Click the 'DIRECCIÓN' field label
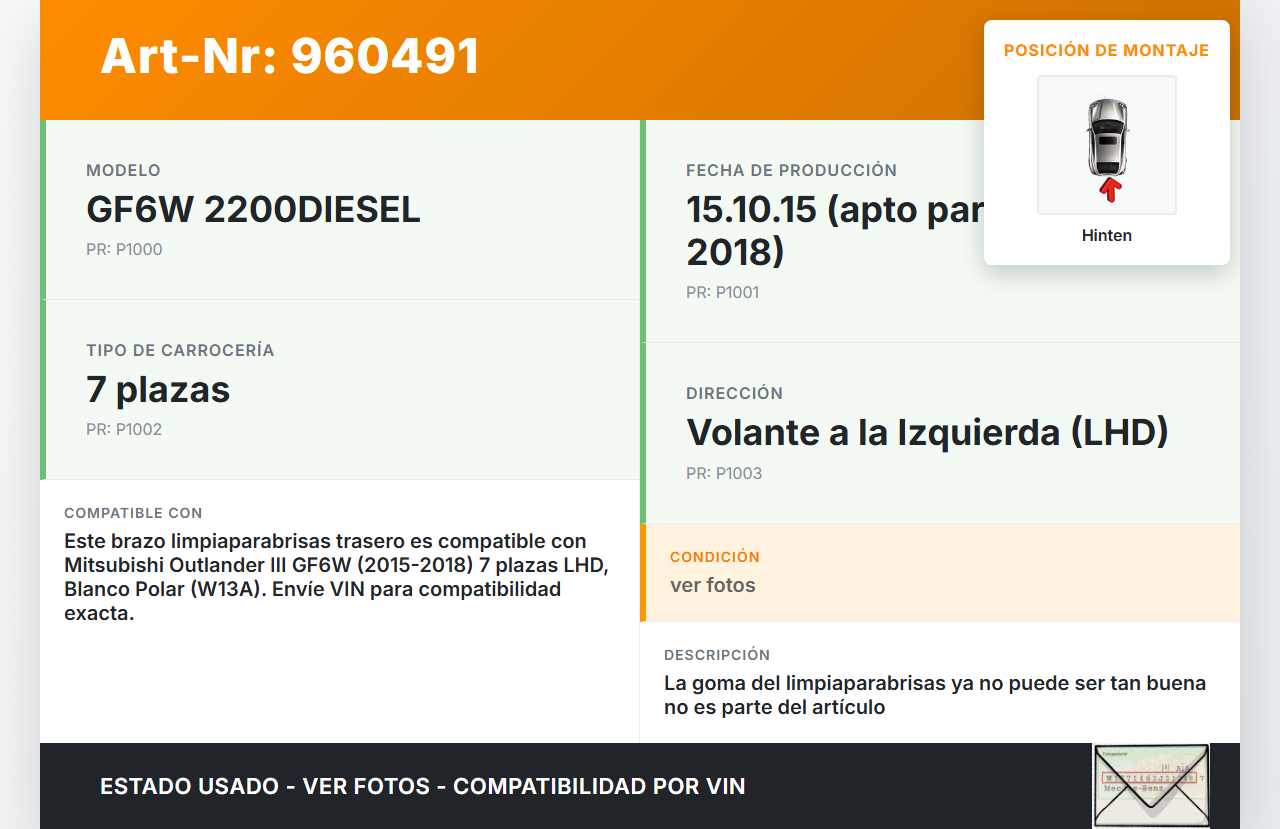 734,393
